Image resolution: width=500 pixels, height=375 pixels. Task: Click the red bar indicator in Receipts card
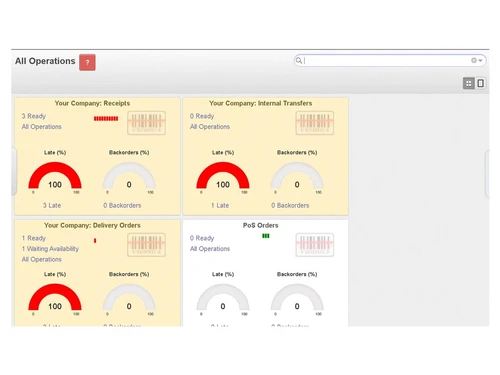coord(106,119)
